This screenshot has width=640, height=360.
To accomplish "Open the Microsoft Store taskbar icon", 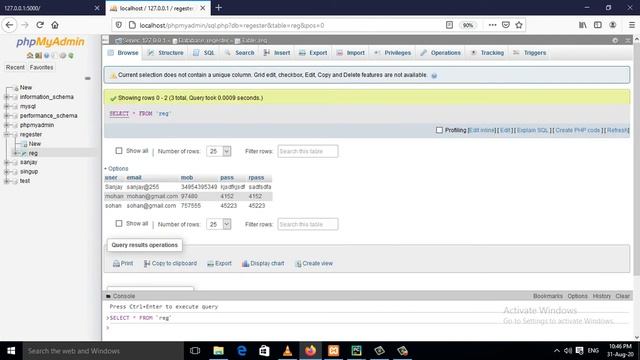I will point(264,351).
